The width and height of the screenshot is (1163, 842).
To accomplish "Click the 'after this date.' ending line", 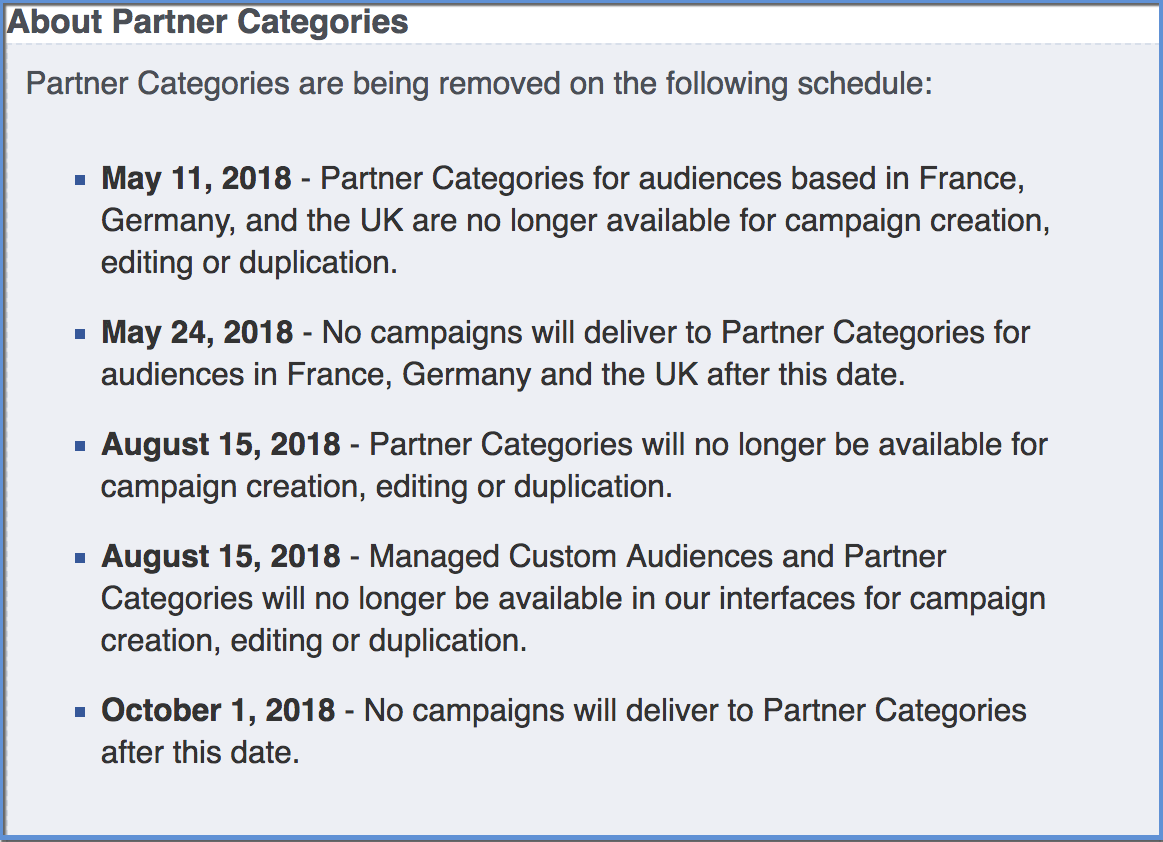I will click(x=200, y=753).
